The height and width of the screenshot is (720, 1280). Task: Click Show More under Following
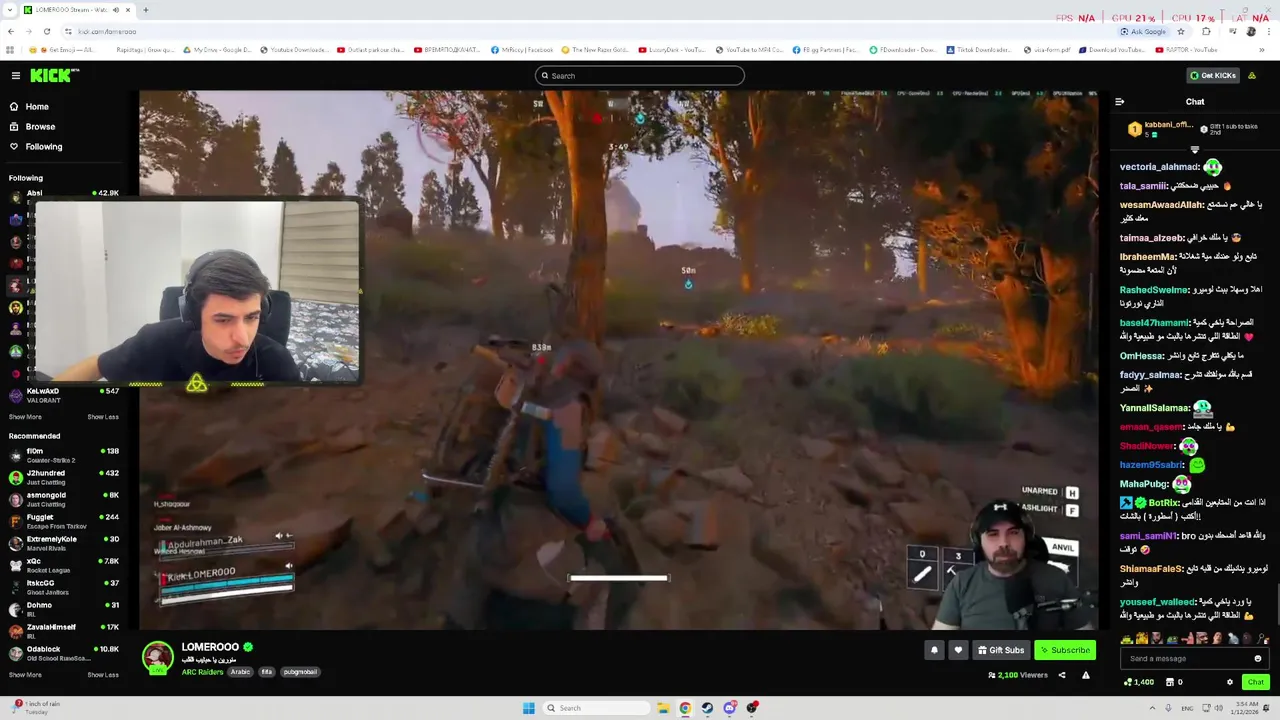point(25,417)
